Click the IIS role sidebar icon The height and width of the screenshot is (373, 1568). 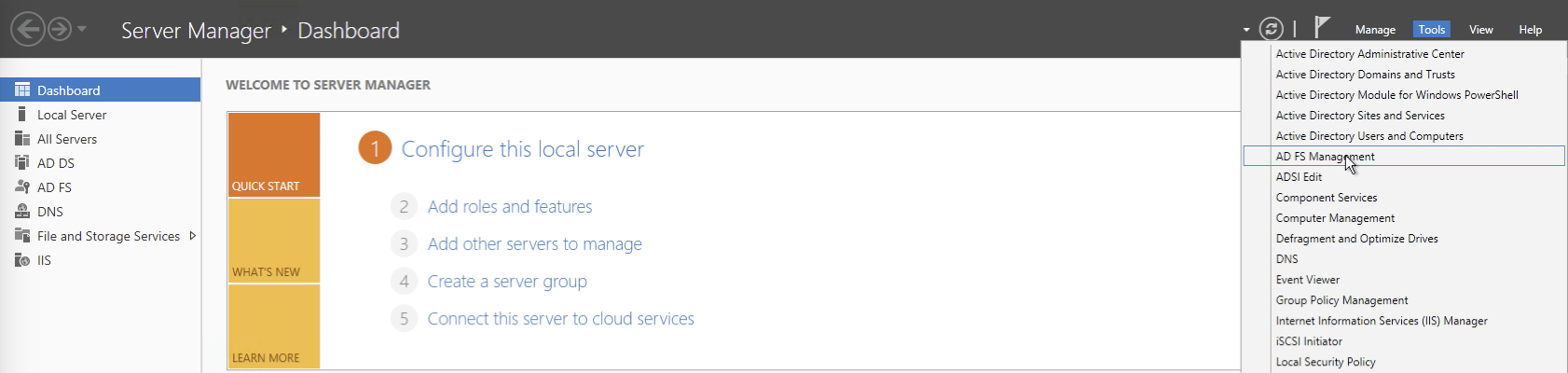tap(22, 259)
